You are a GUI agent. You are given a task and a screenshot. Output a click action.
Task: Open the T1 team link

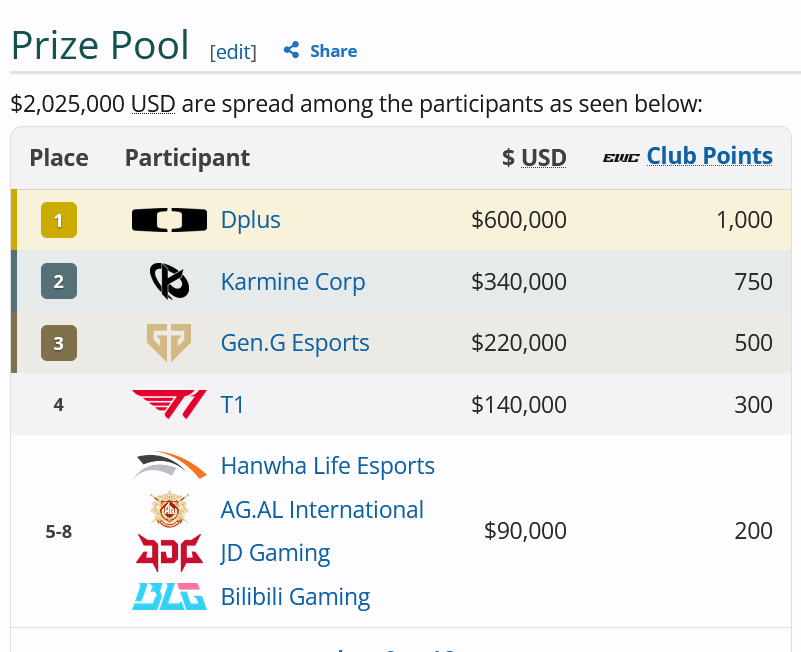tap(232, 405)
